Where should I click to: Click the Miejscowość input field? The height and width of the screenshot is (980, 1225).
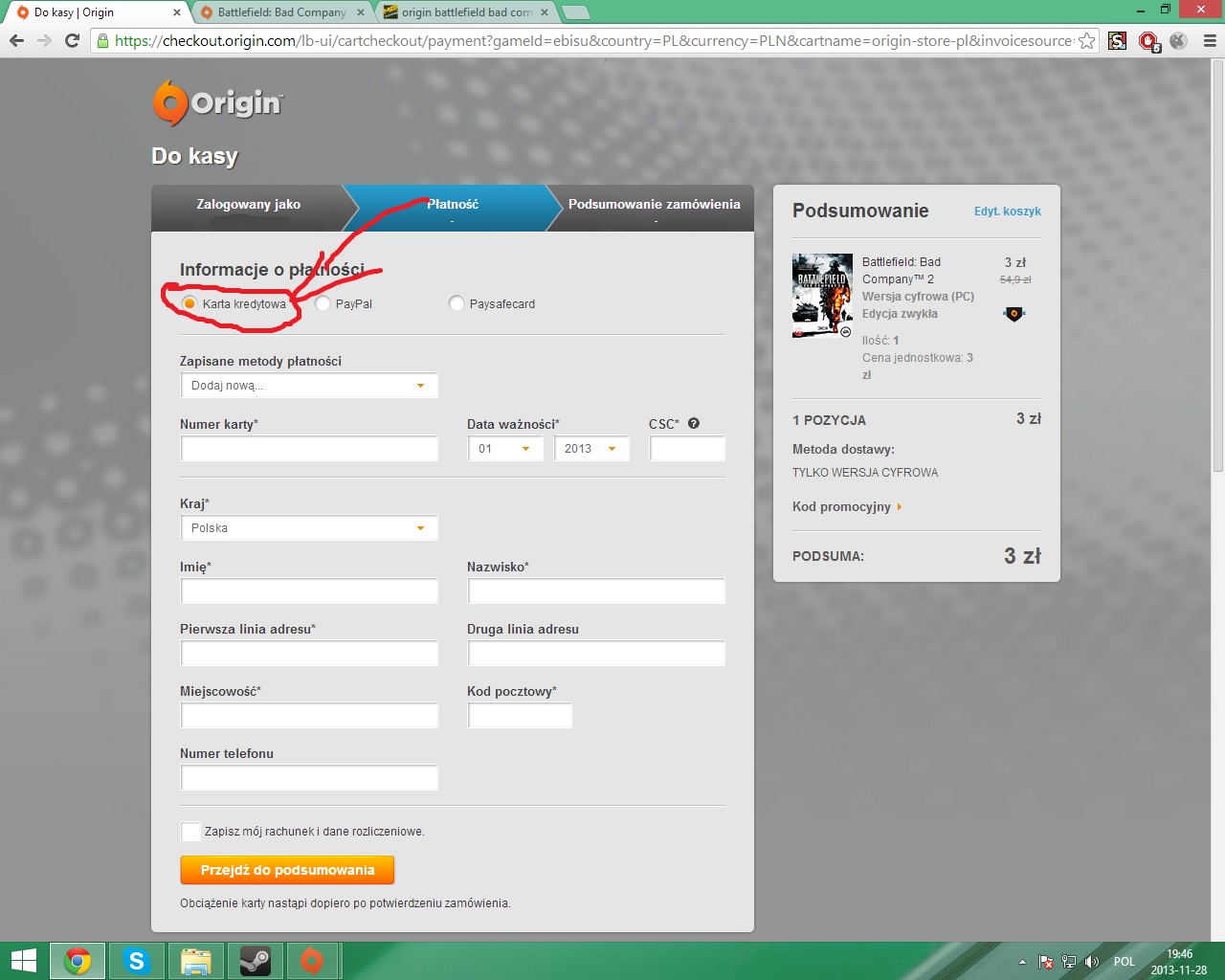[309, 716]
